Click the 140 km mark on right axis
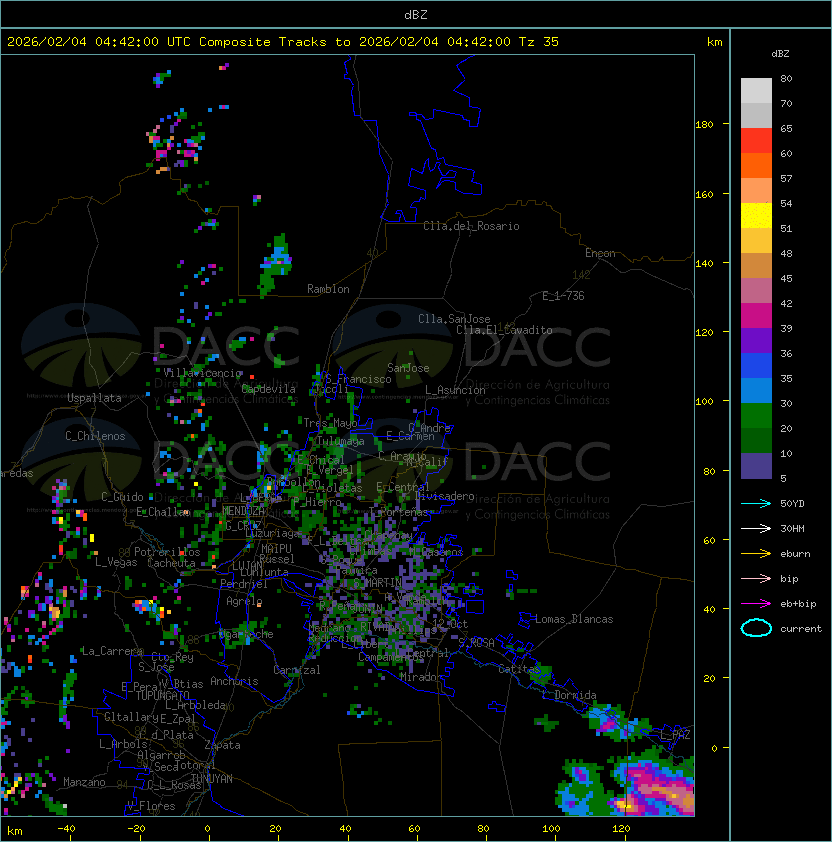 (704, 263)
